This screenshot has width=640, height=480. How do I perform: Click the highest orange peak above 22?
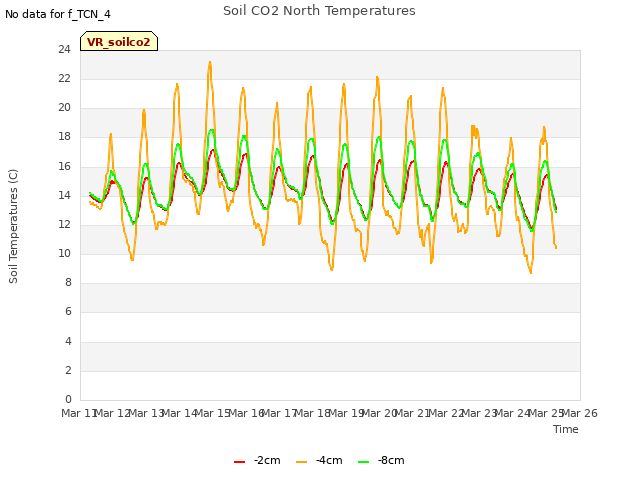point(210,62)
